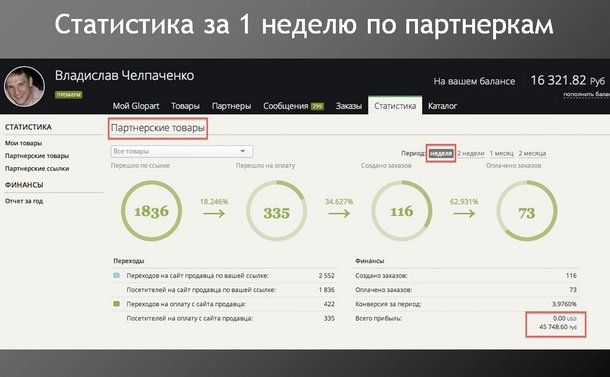Open the Статистика tab
610x377 pixels.
click(395, 105)
